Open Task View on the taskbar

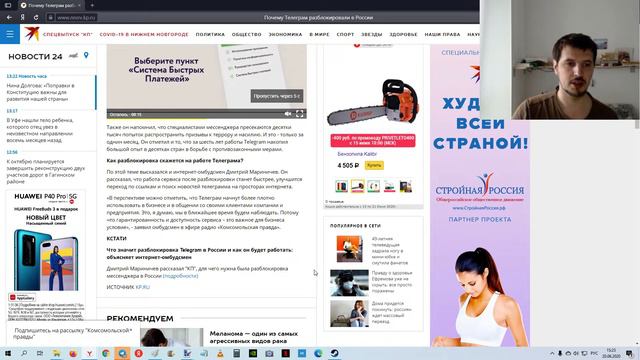(x=40, y=353)
